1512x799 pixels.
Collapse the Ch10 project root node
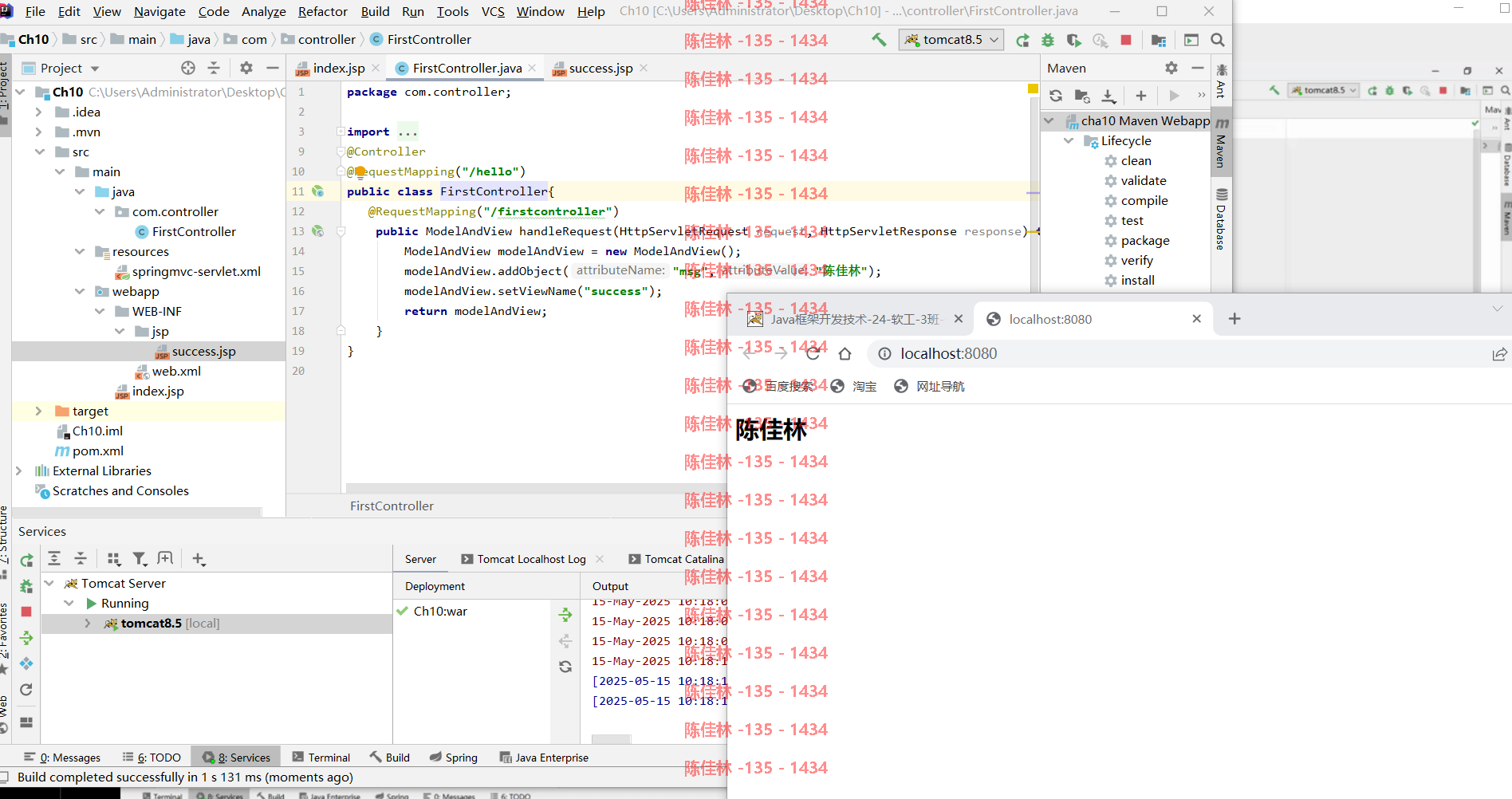tap(20, 92)
